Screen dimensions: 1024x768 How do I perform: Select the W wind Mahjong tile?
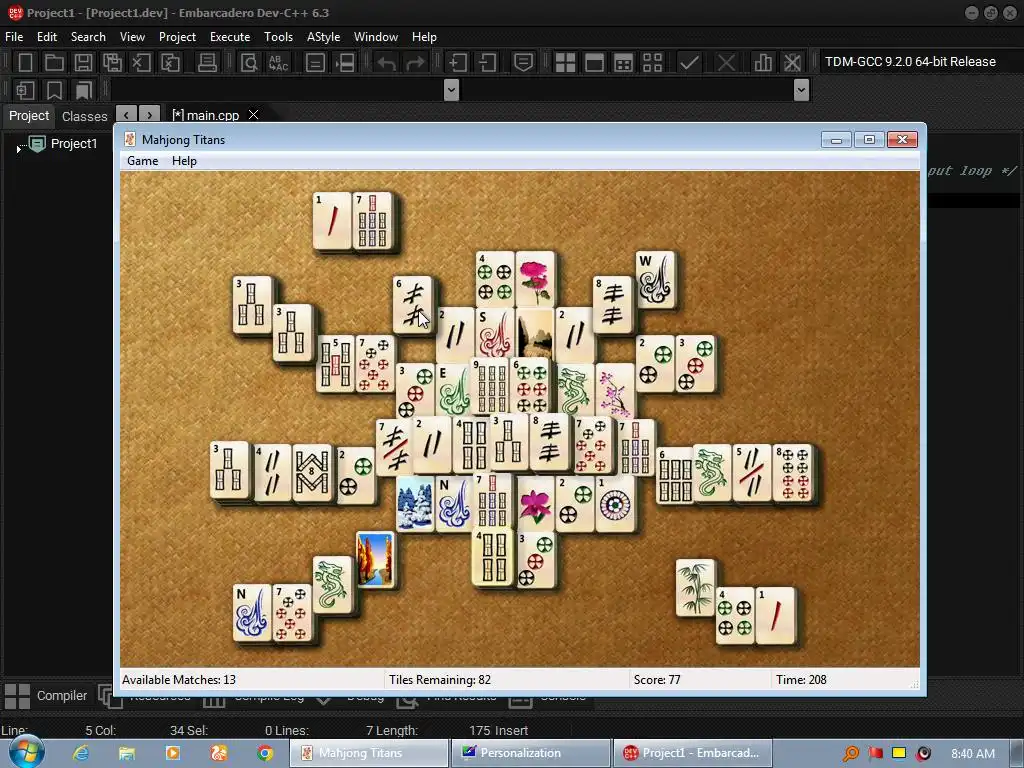[654, 280]
